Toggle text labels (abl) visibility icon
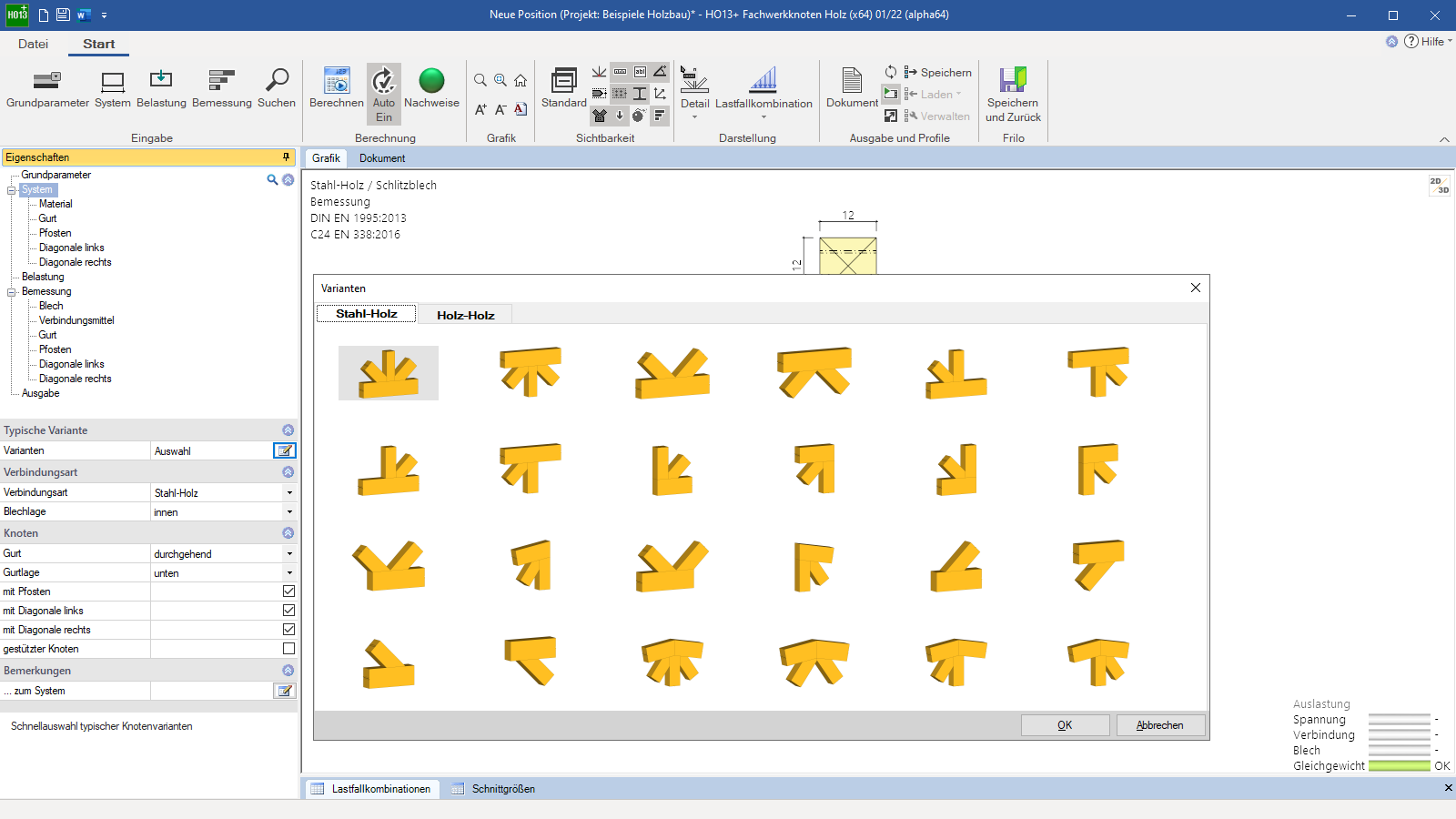This screenshot has width=1456, height=819. tap(640, 72)
